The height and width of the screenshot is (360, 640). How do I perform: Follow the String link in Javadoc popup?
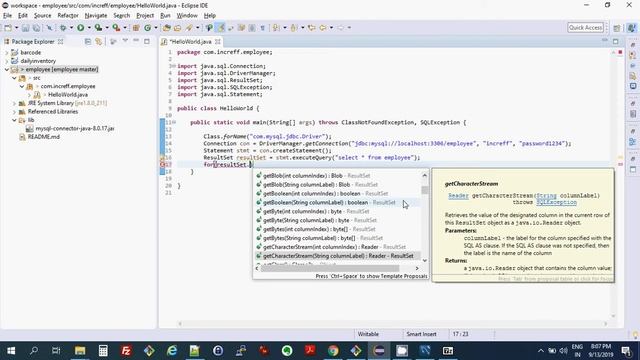(547, 196)
